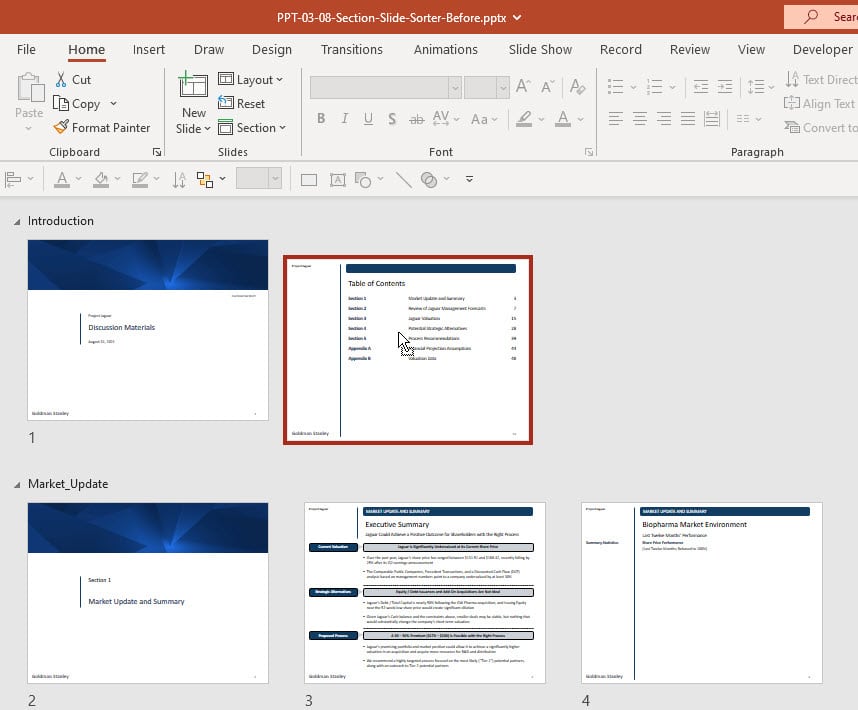
Task: Collapse the Introduction section
Action: tap(16, 221)
